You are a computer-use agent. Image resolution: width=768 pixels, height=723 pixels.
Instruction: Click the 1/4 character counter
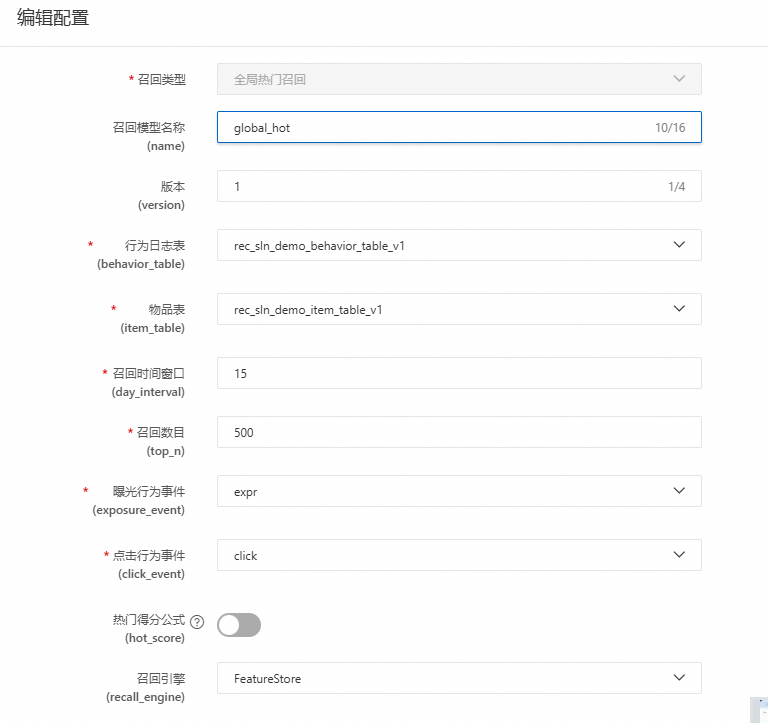click(x=676, y=187)
